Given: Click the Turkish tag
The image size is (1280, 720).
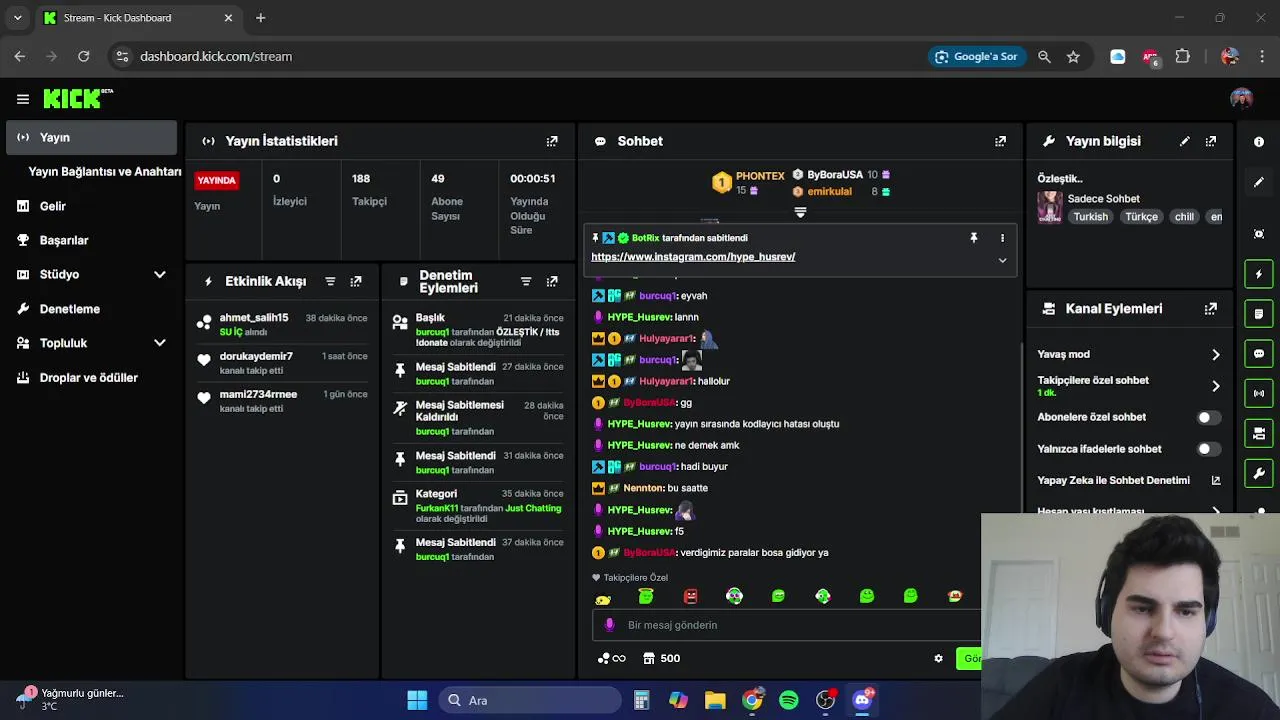Looking at the screenshot, I should (1090, 217).
